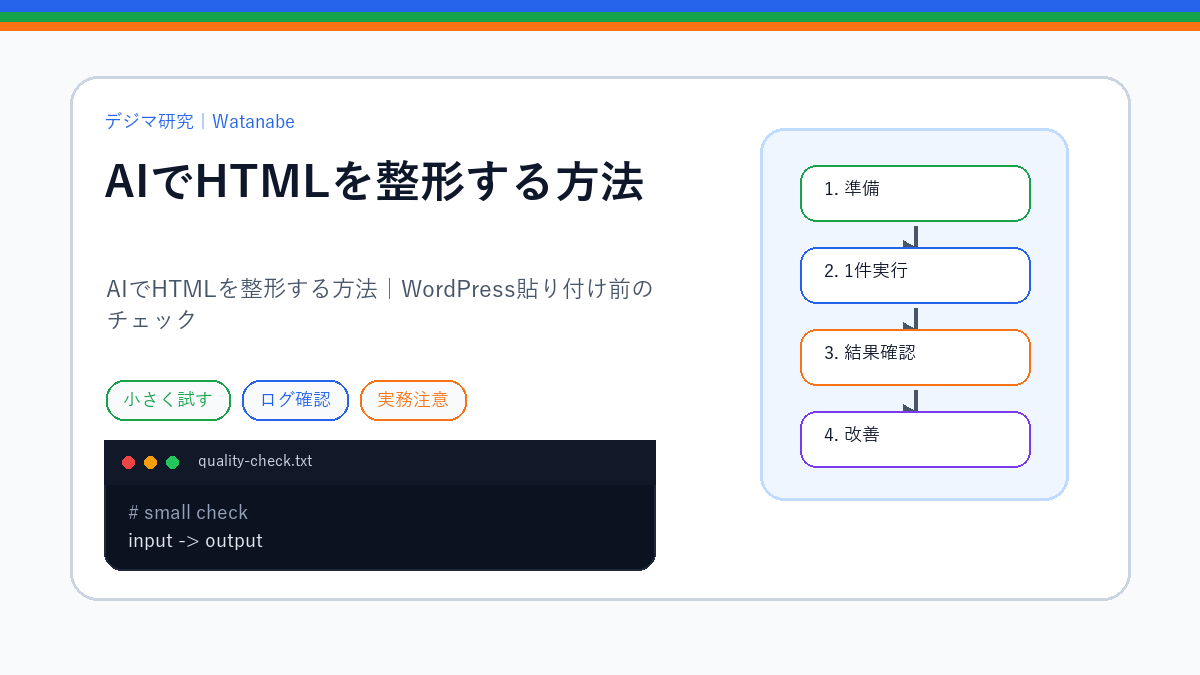Image resolution: width=1200 pixels, height=675 pixels.
Task: Open step 4. 改善 box
Action: tap(915, 439)
